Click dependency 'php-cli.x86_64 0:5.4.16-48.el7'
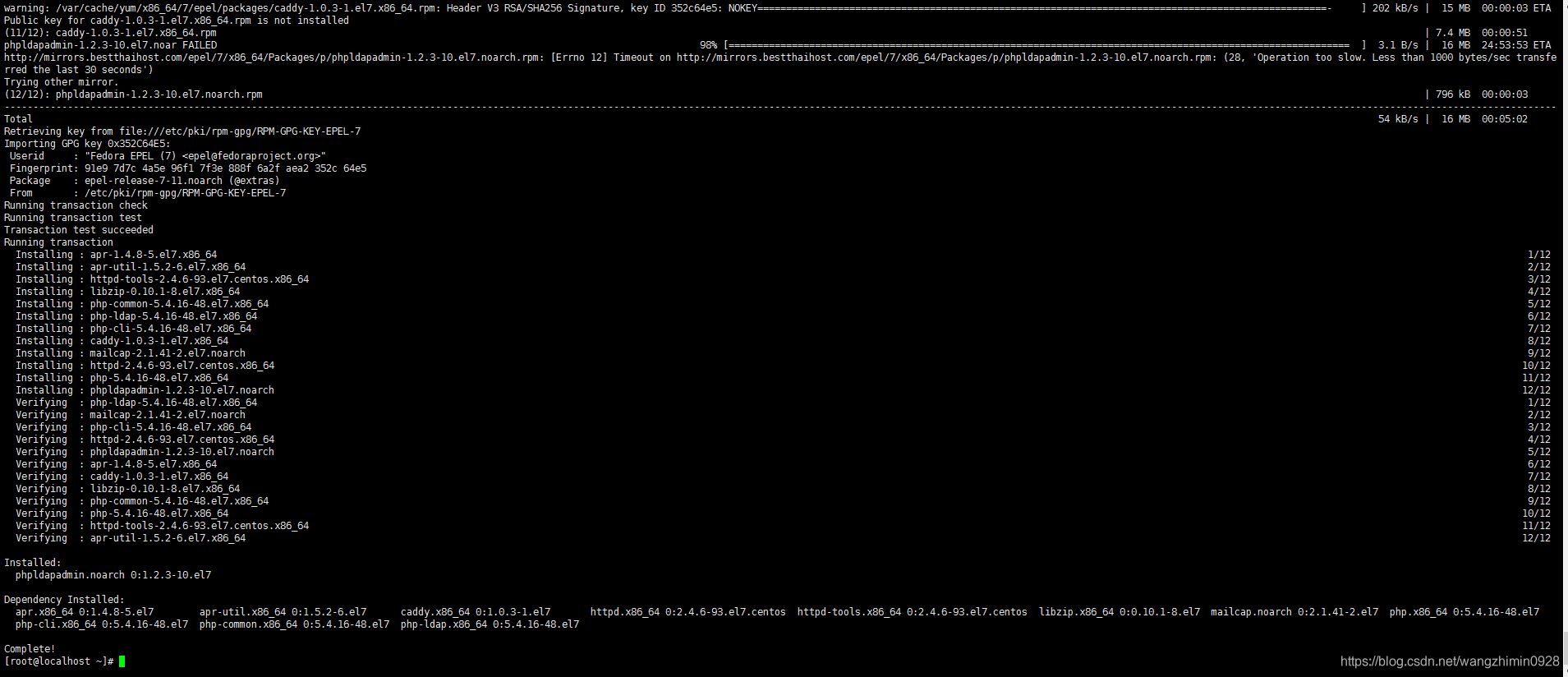The height and width of the screenshot is (677, 1568). tap(102, 624)
